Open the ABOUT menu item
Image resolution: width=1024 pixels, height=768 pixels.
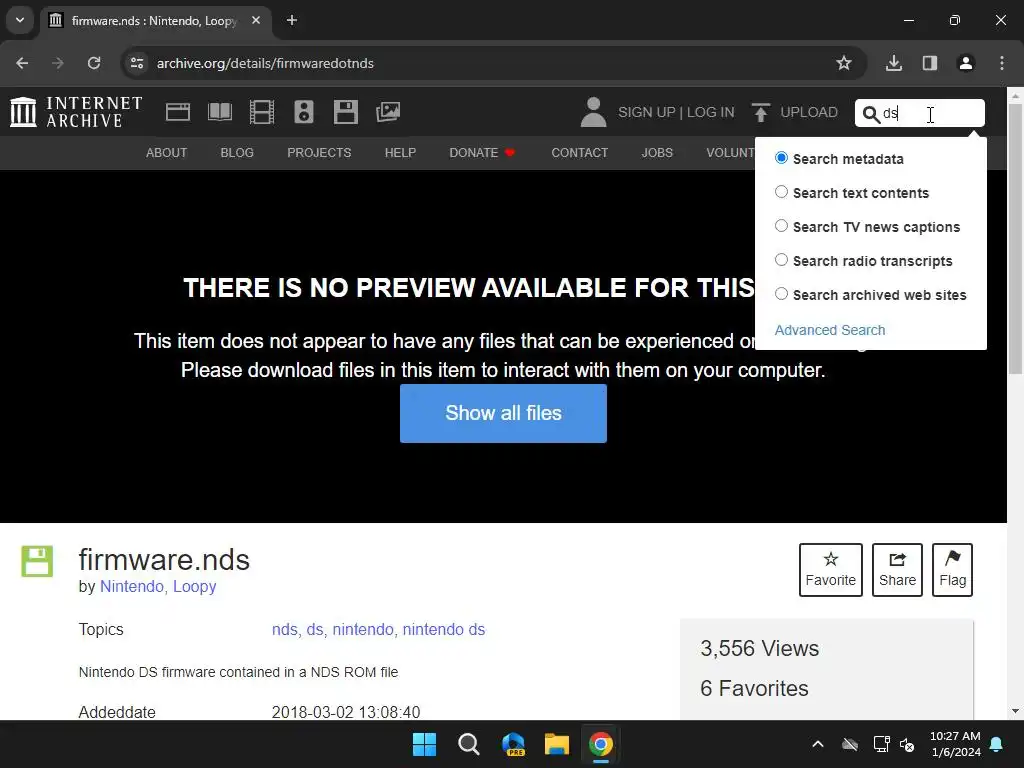(167, 153)
